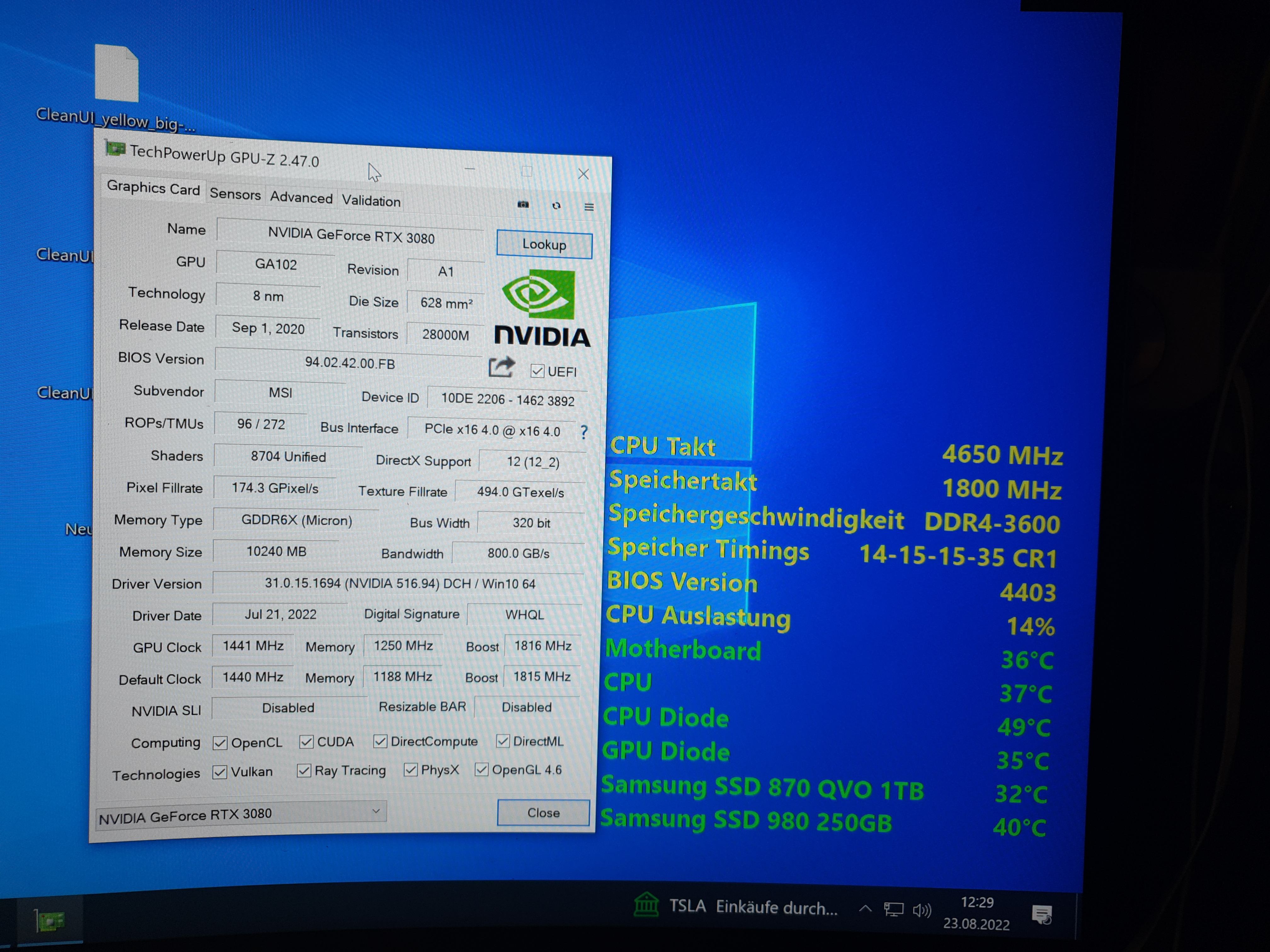Click the Jul 21, 2022 Driver Date value
Image resolution: width=1270 pixels, height=952 pixels.
280,615
